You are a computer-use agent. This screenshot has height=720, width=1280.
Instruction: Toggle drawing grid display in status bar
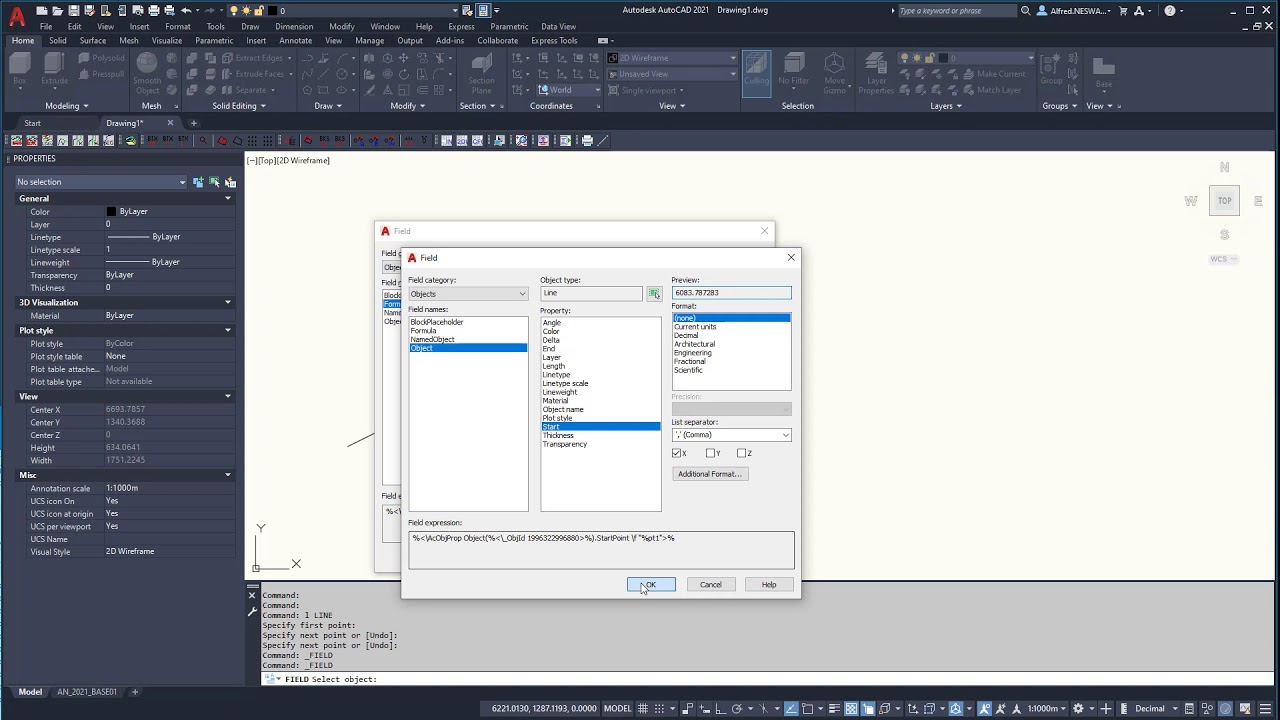pyautogui.click(x=643, y=709)
